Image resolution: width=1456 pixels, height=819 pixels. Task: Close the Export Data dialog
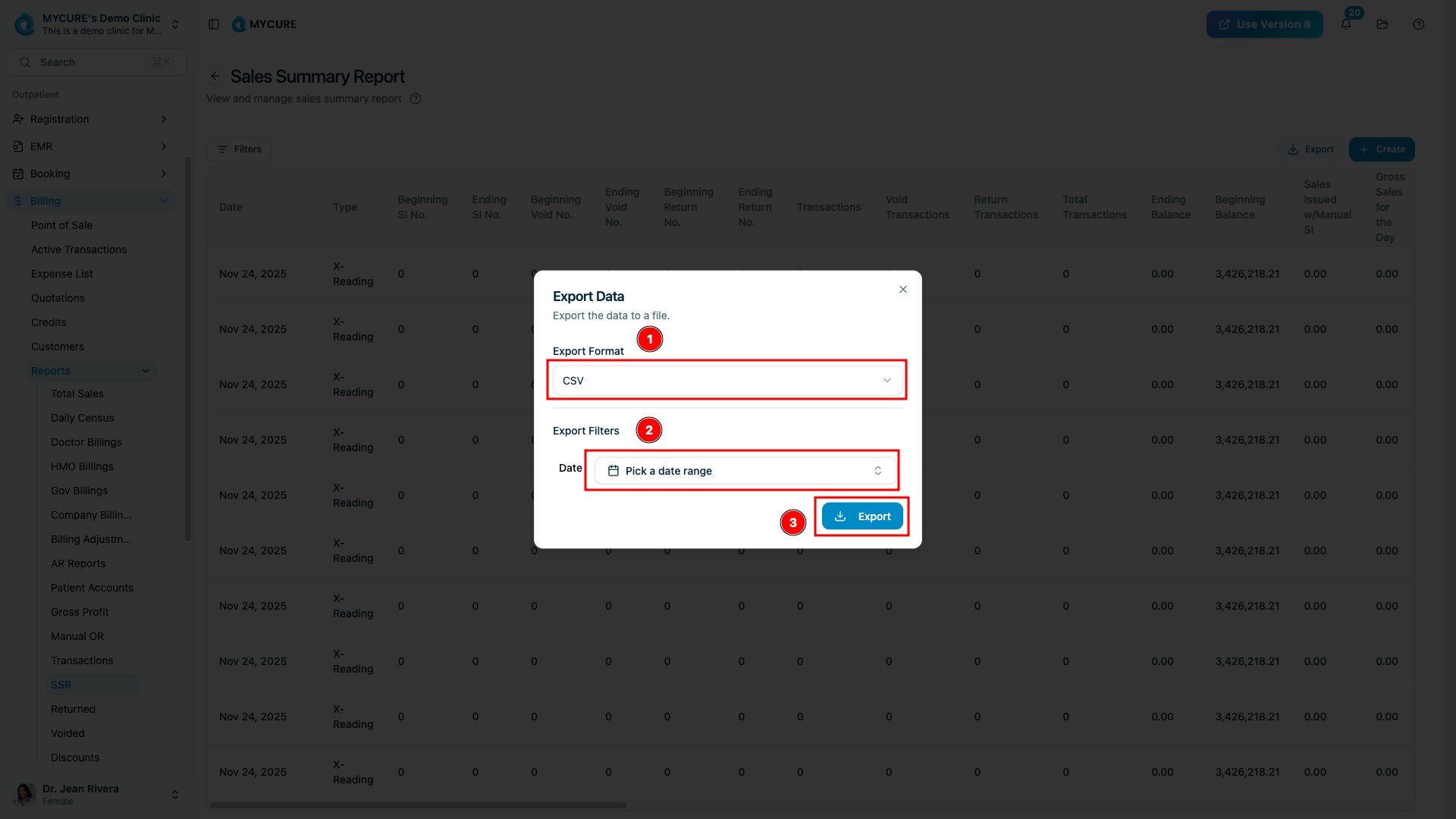902,290
